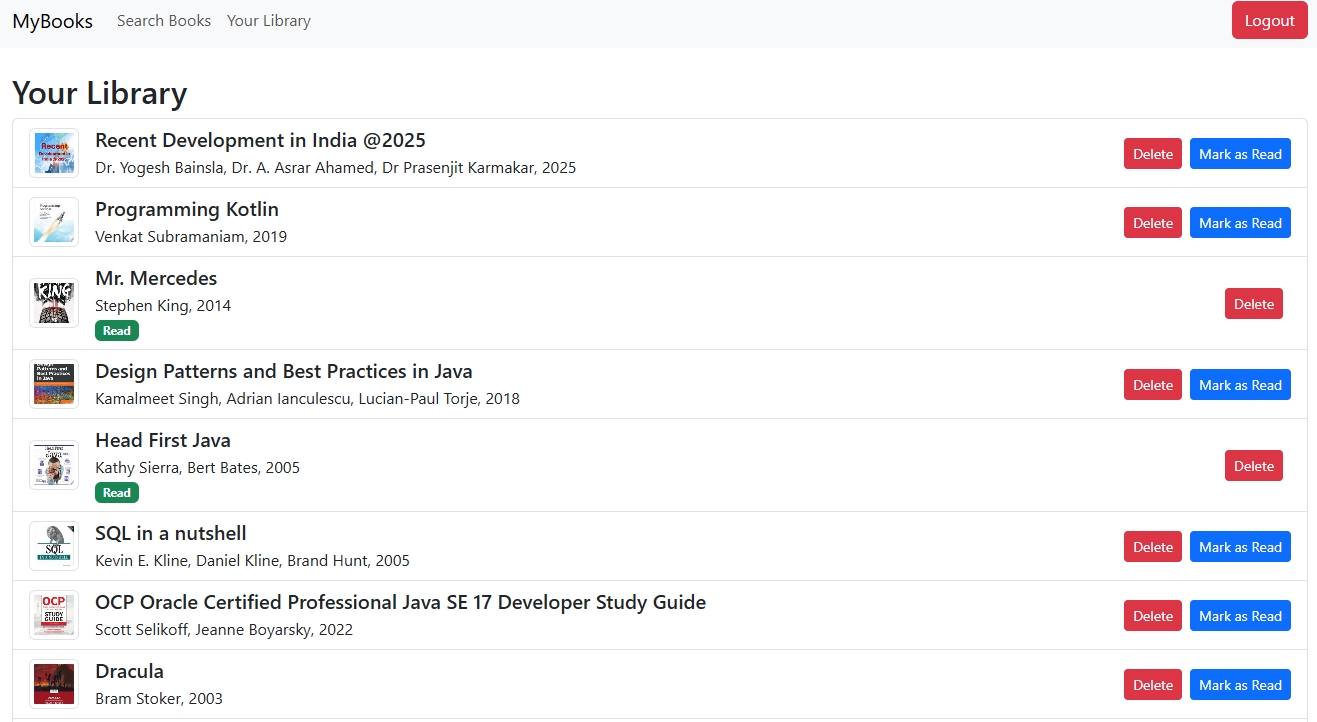Select the Dracula book cover image
This screenshot has height=722, width=1317.
[x=54, y=684]
